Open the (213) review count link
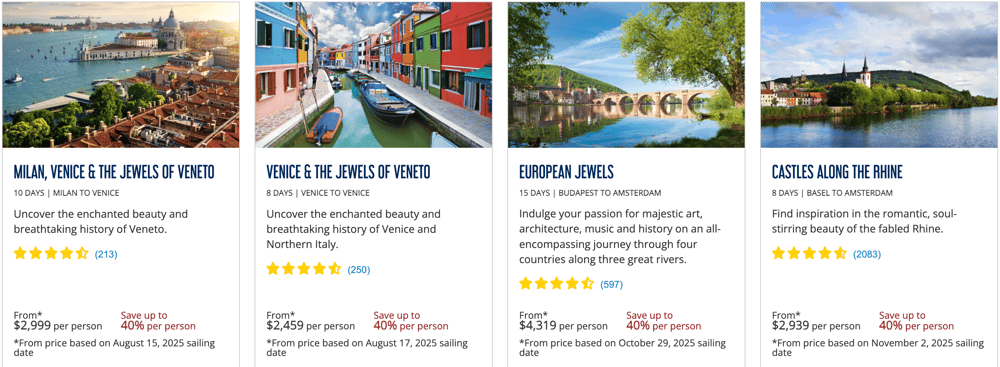Viewport: 1000px width, 367px height. 106,254
